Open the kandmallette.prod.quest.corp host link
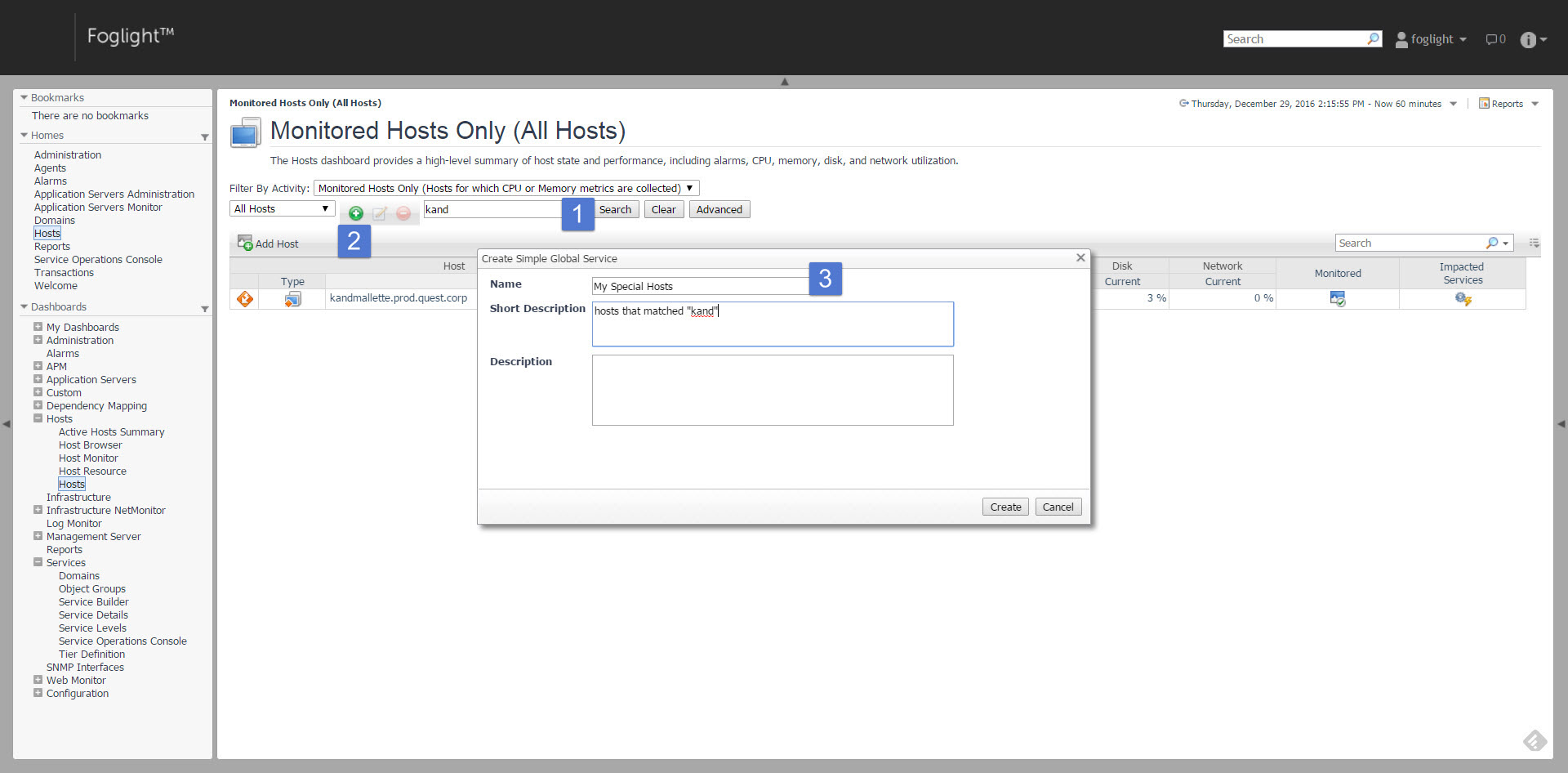Screen dimensions: 1568x773 pos(399,298)
